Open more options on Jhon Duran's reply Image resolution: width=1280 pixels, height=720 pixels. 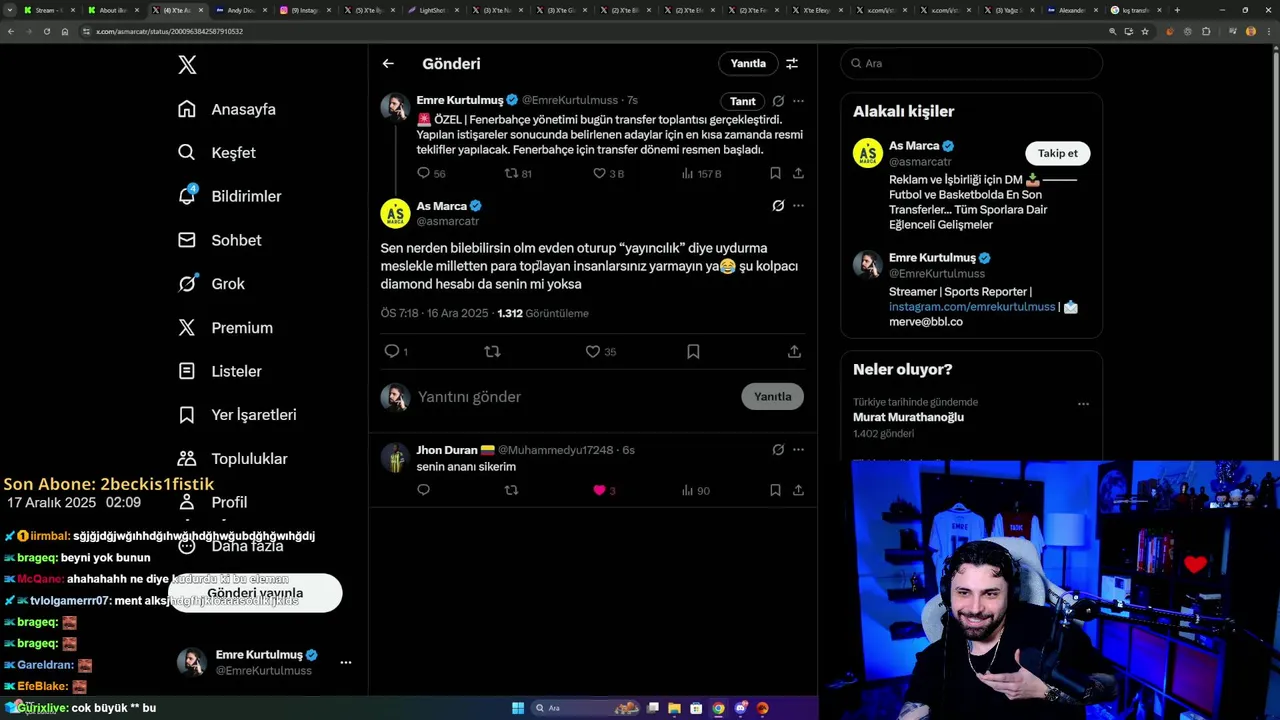(798, 450)
